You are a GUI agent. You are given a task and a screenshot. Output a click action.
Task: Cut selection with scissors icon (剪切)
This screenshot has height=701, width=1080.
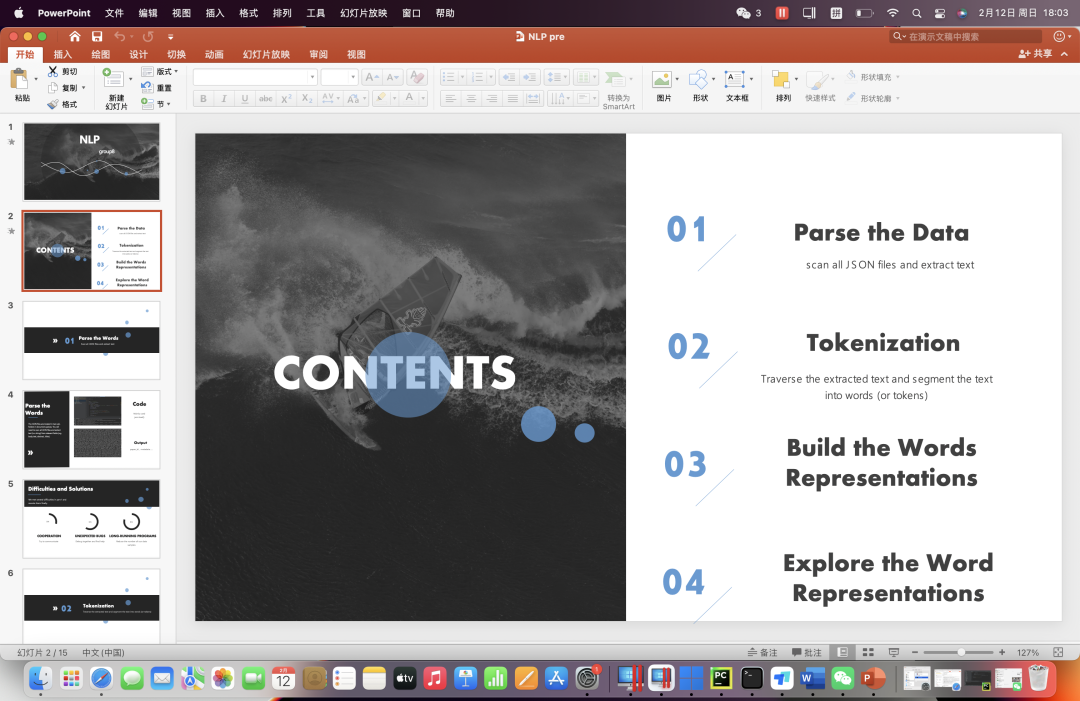point(63,71)
